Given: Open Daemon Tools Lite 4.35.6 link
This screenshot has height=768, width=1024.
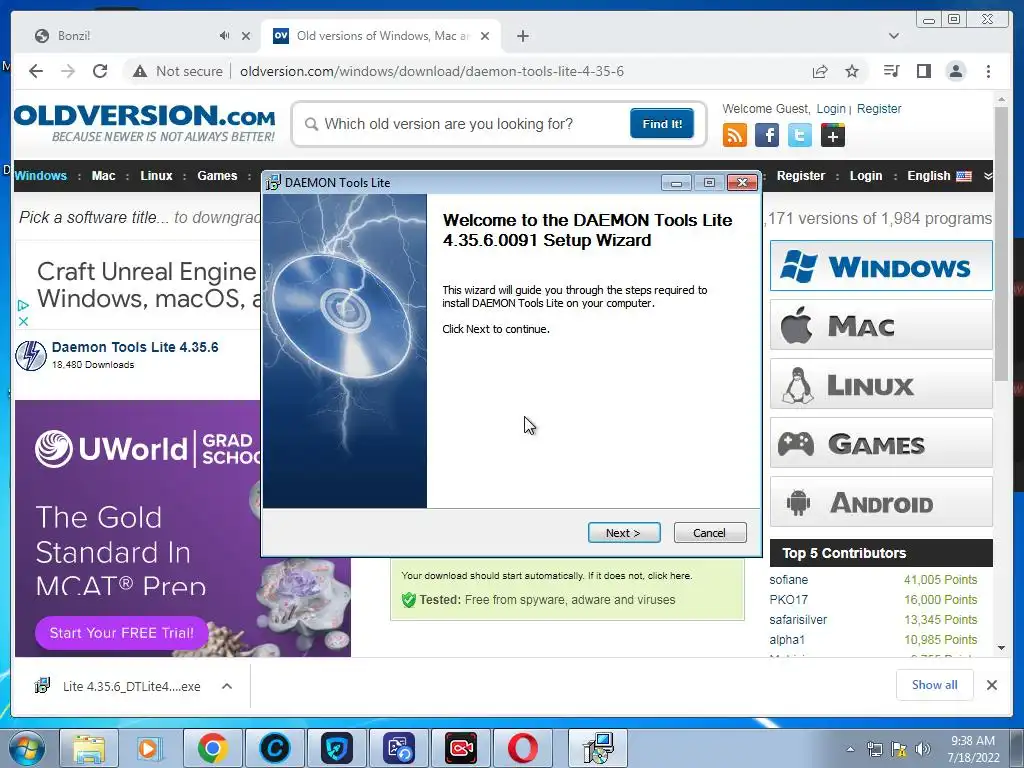Looking at the screenshot, I should tap(135, 347).
